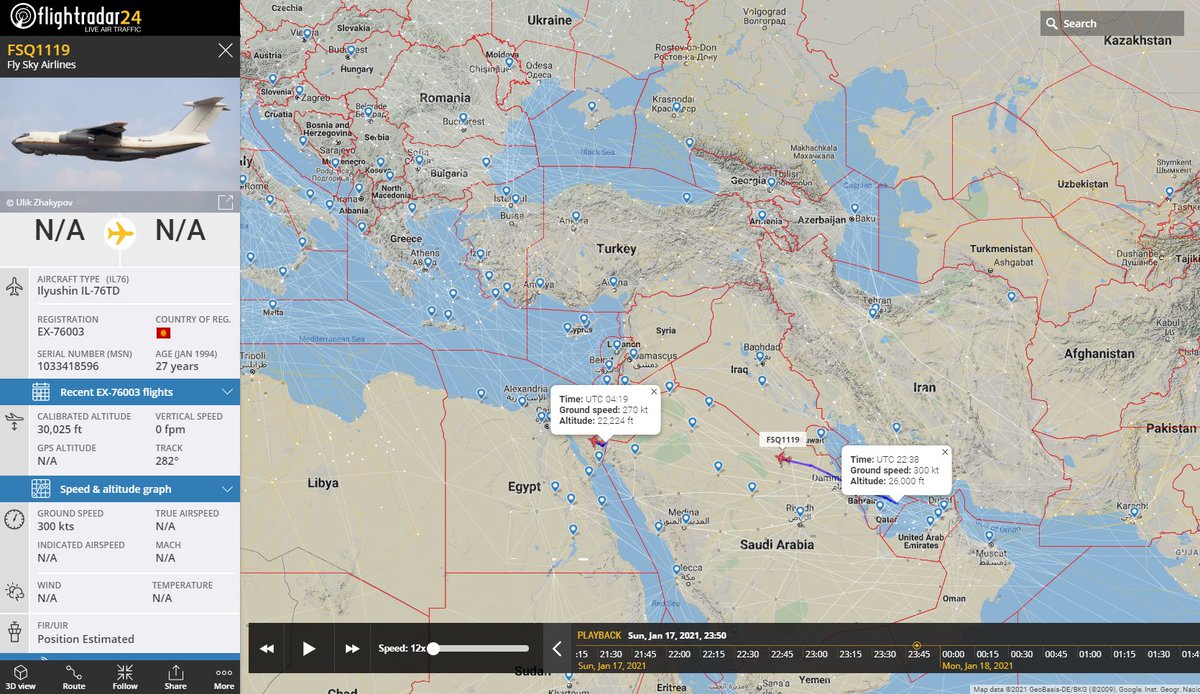Click the registration EX-76003 value
Image resolution: width=1200 pixels, height=694 pixels.
tap(61, 332)
